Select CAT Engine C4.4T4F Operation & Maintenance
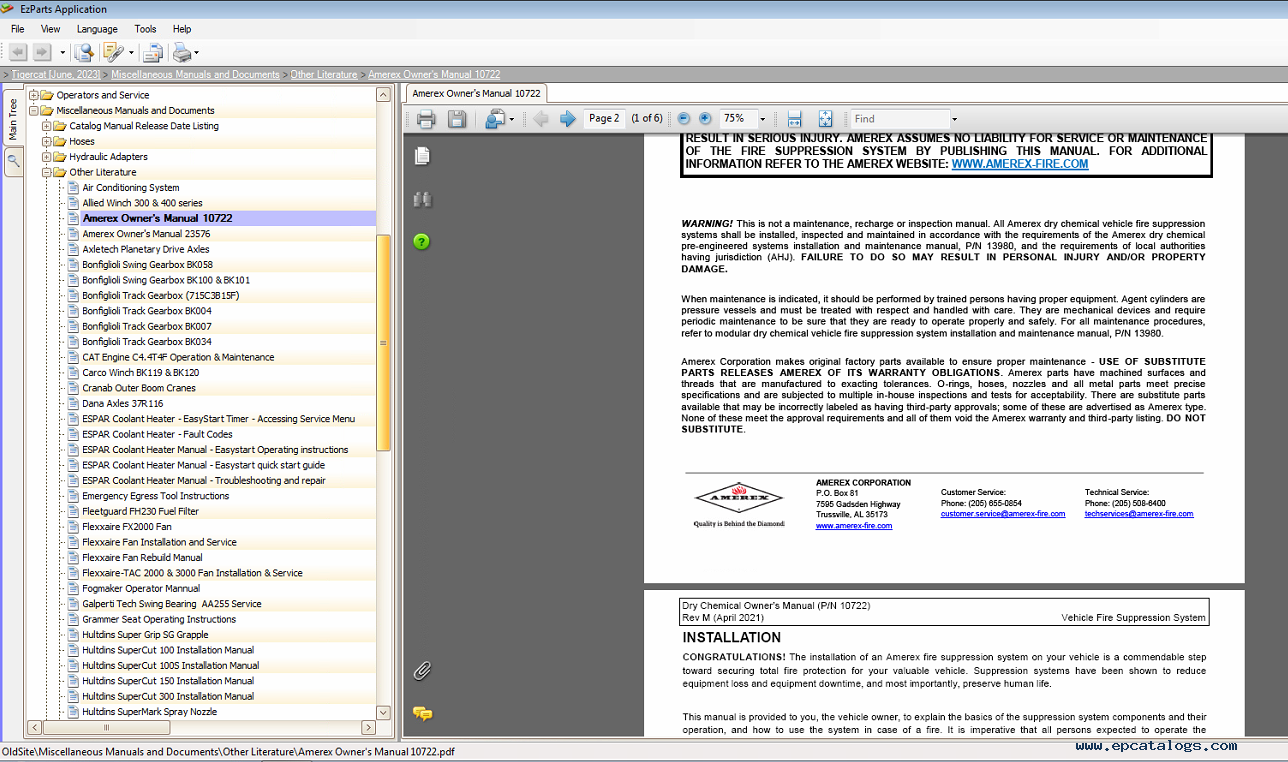The width and height of the screenshot is (1288, 762). coord(178,357)
